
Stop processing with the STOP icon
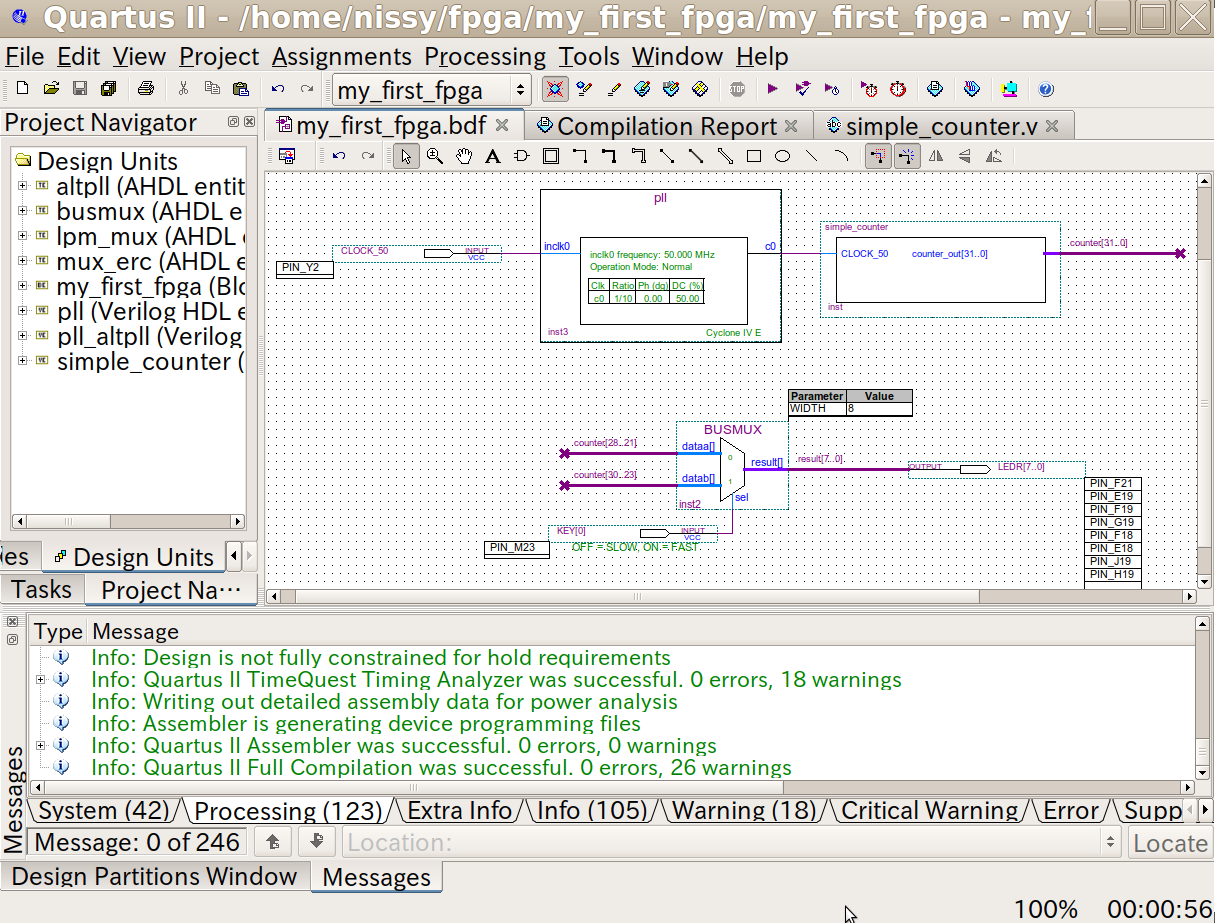[738, 89]
